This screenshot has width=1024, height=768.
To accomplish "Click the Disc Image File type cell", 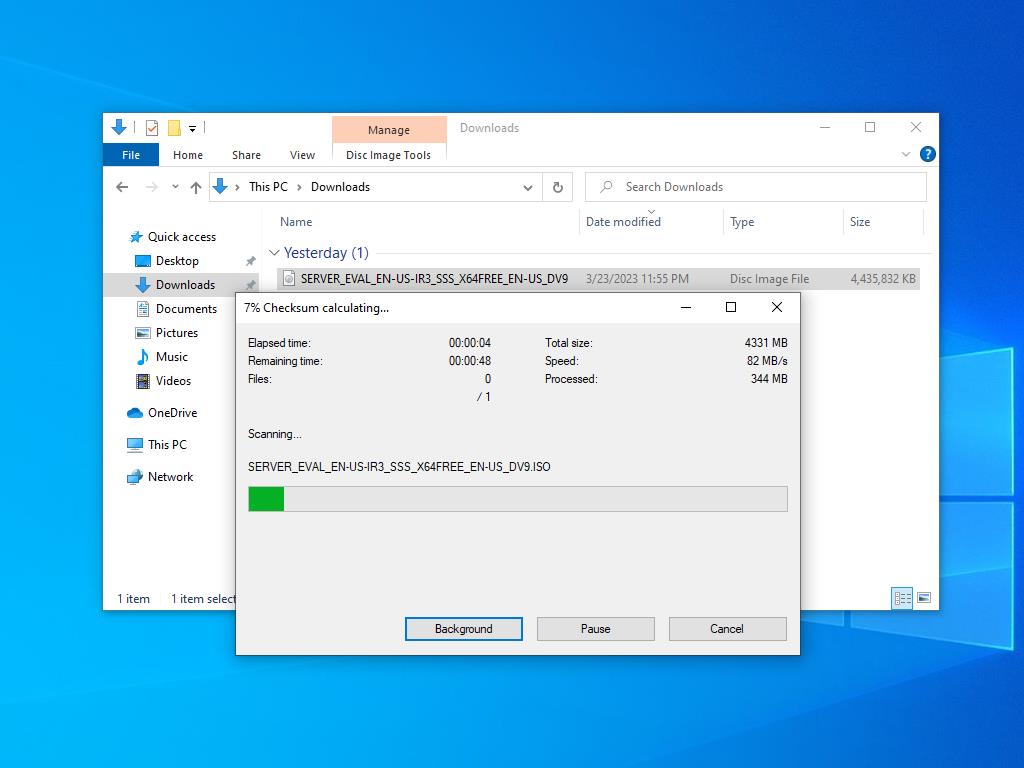I will click(769, 279).
